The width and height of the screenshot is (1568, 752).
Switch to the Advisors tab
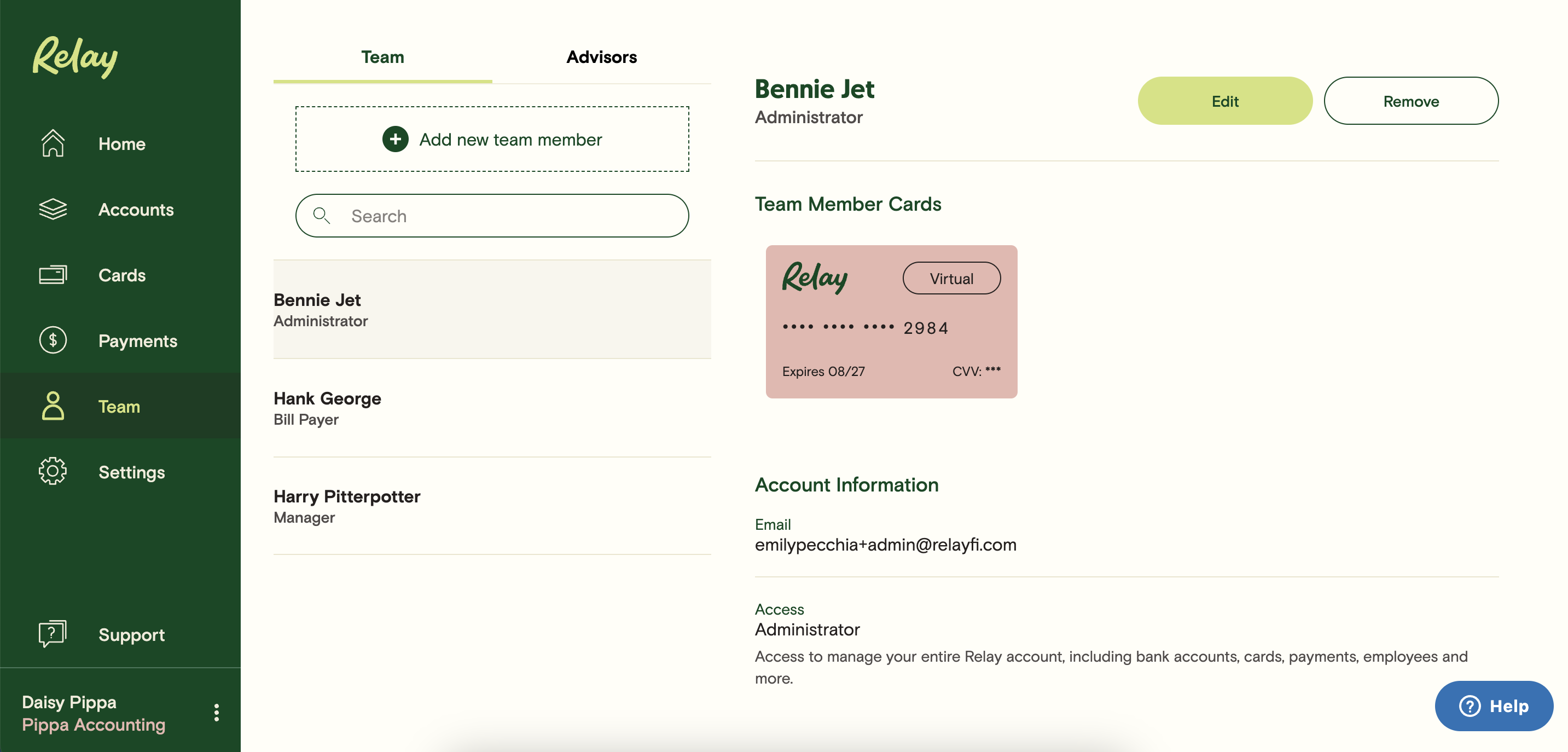pos(601,57)
